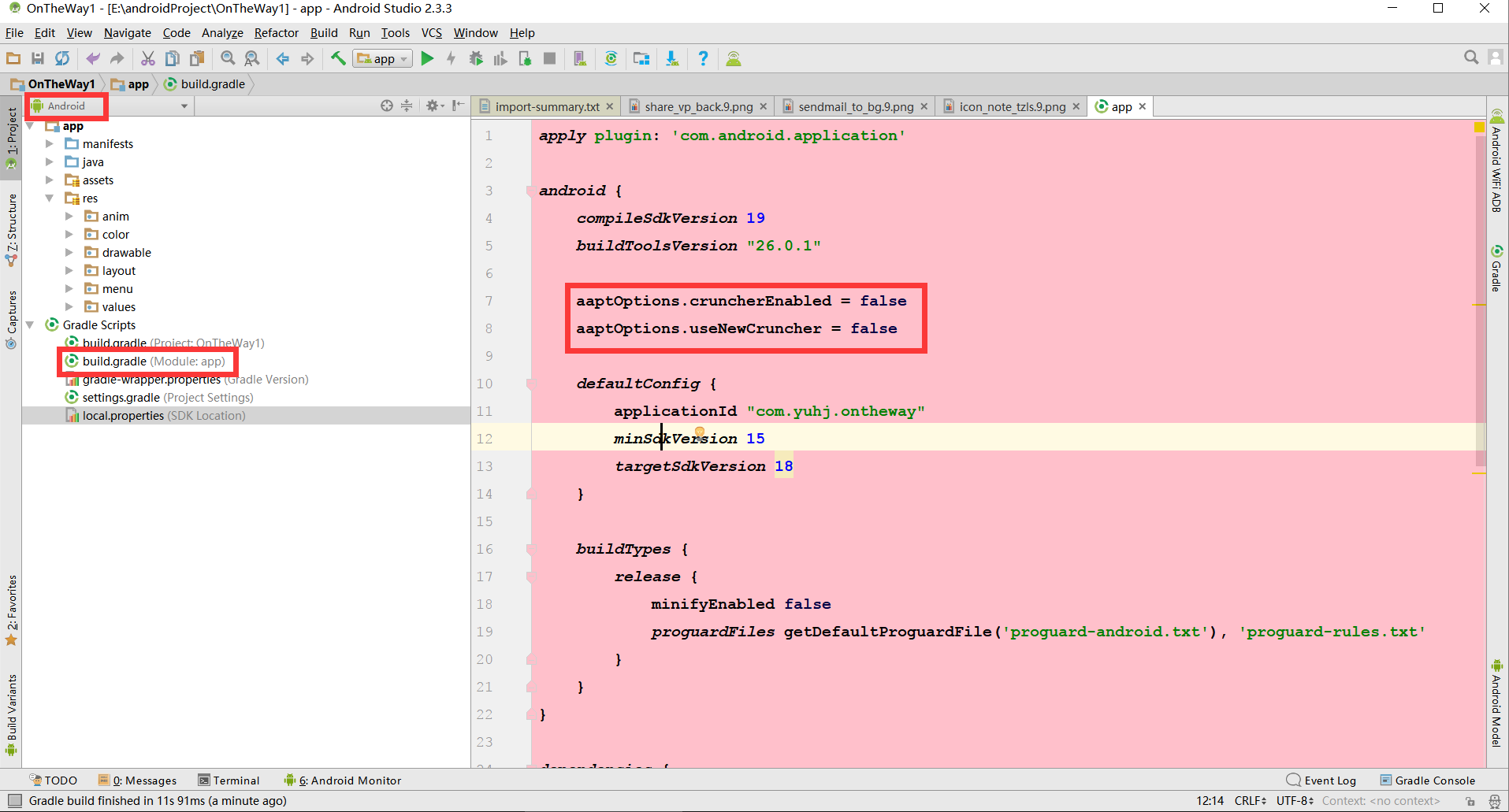Click the OnTheWay1 breadcrumb
The width and height of the screenshot is (1509, 812).
coord(54,84)
